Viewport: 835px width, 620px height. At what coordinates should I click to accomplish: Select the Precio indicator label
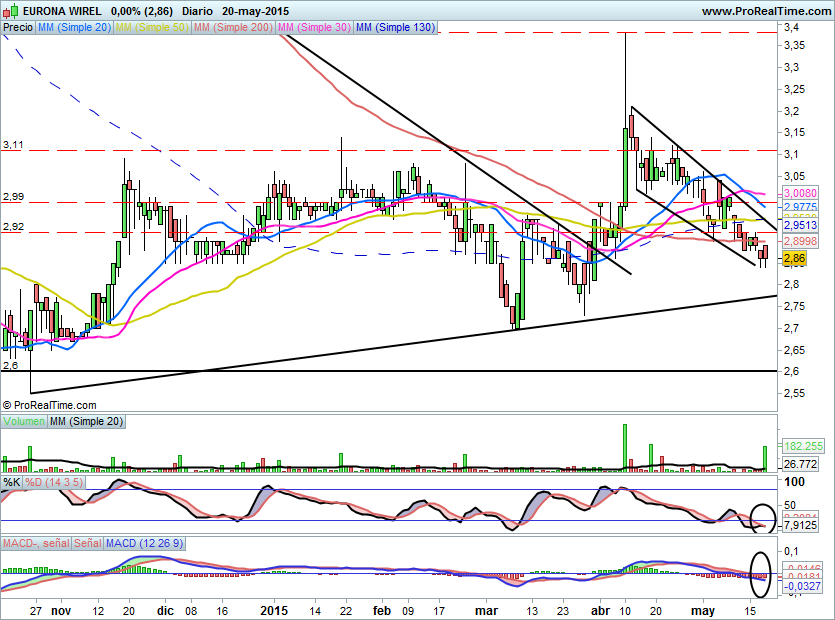[18, 27]
